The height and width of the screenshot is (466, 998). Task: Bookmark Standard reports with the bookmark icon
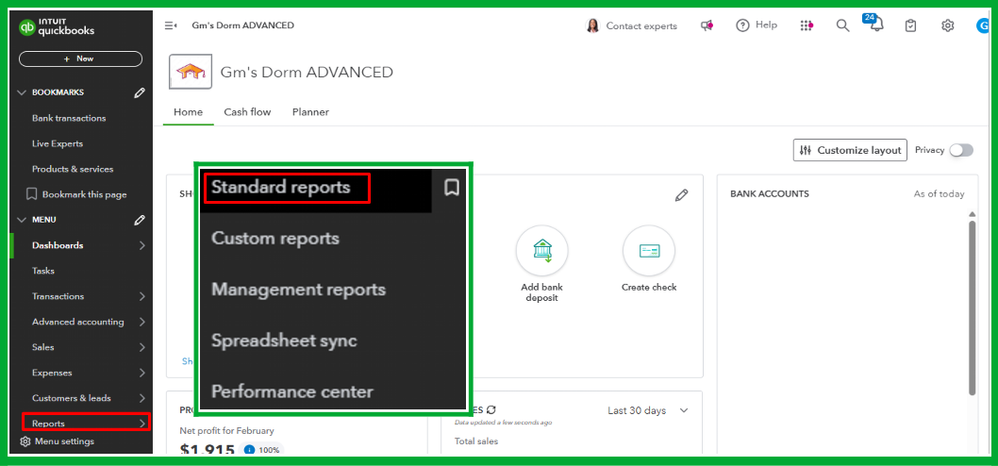tap(451, 188)
